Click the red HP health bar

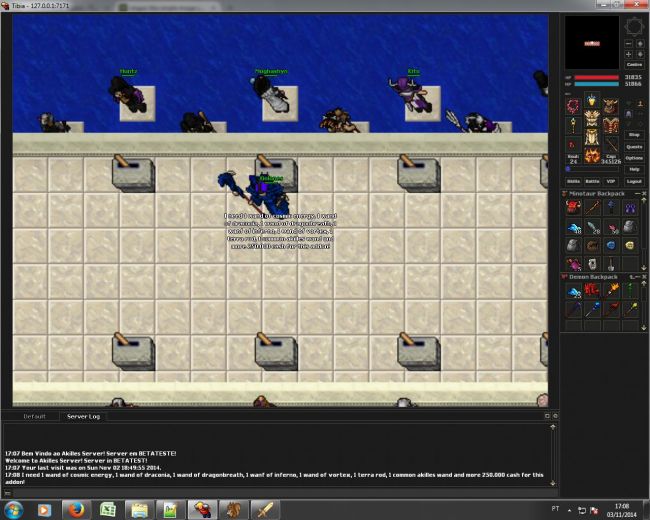point(596,78)
